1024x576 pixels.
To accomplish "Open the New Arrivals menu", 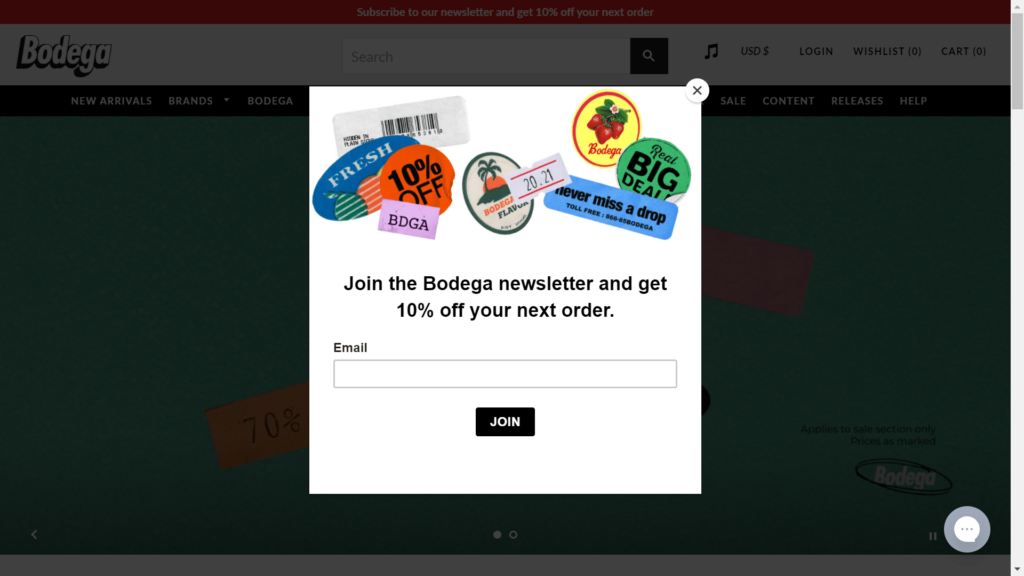I will point(111,101).
